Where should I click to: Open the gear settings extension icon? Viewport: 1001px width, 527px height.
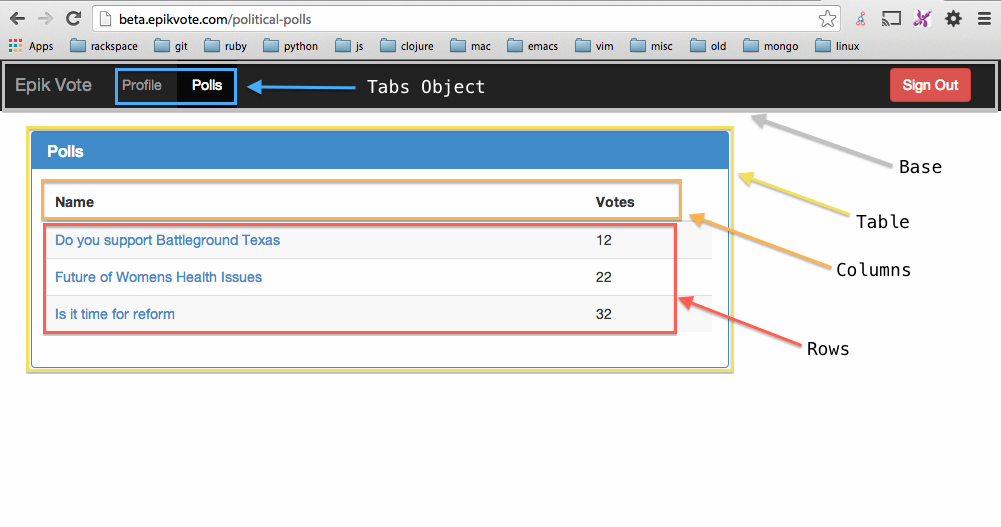953,19
